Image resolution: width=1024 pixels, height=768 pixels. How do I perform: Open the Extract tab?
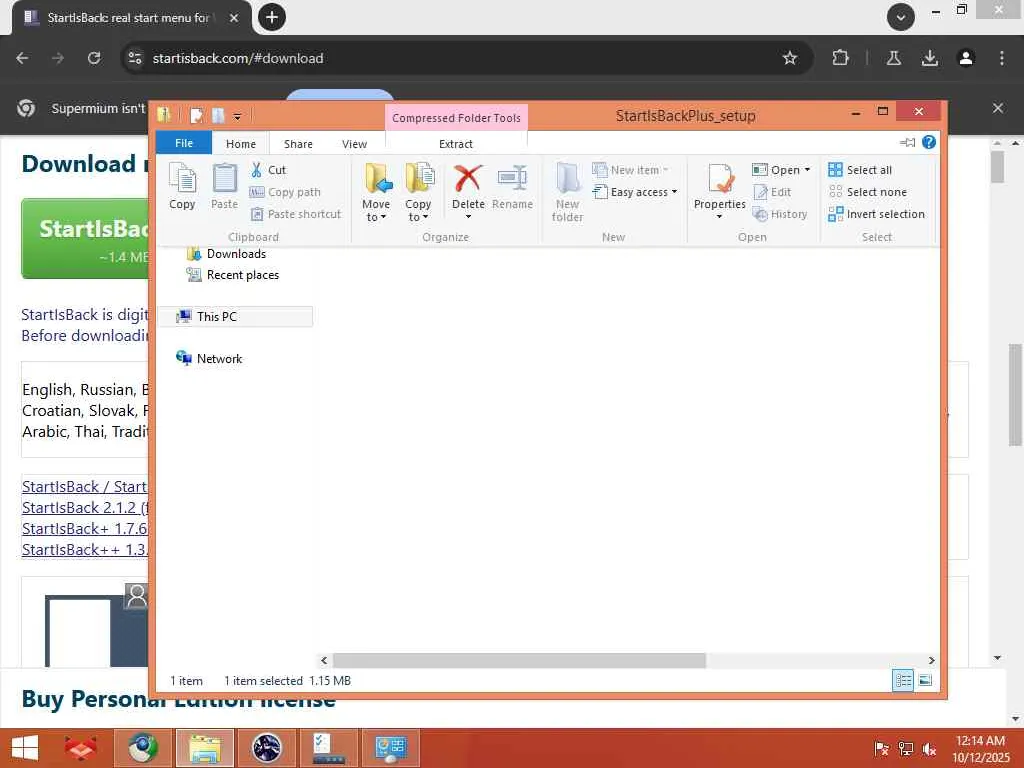(456, 144)
